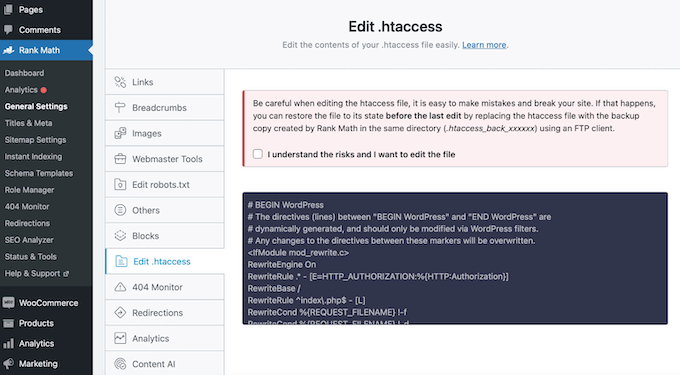Open Instant Indexing submenu item
The height and width of the screenshot is (375, 680).
[x=33, y=156]
